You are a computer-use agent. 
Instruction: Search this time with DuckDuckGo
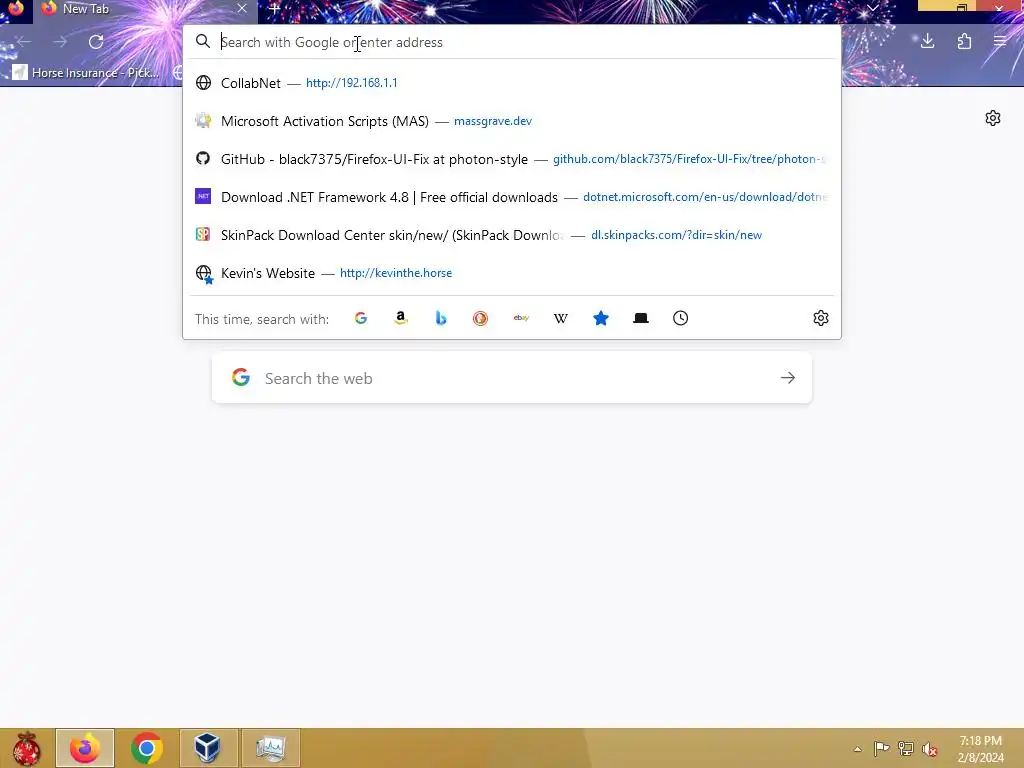coord(481,318)
